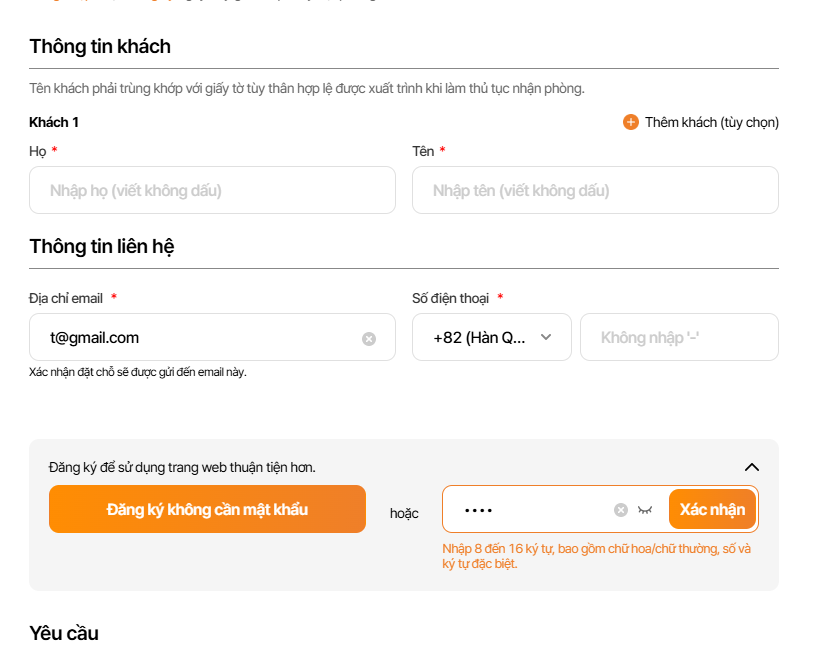840x655 pixels.
Task: Click the 'Số điện thoại' field label
Action: pos(450,298)
